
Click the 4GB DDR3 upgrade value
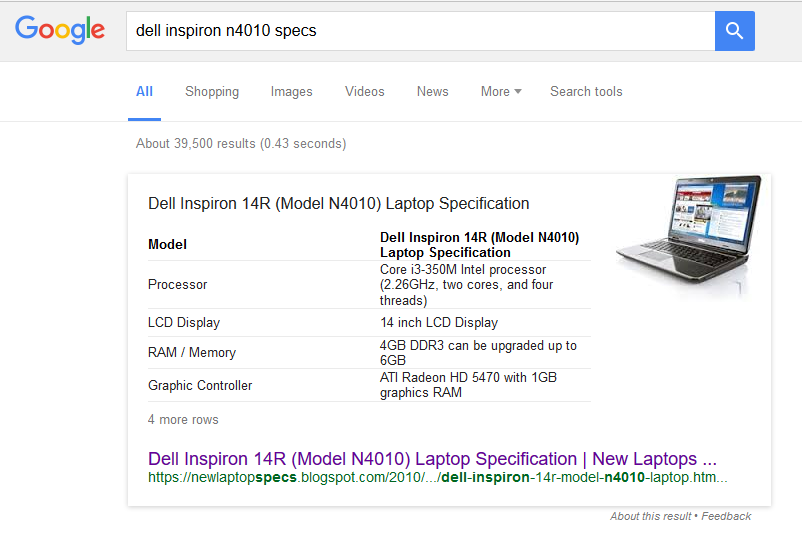pyautogui.click(x=478, y=353)
